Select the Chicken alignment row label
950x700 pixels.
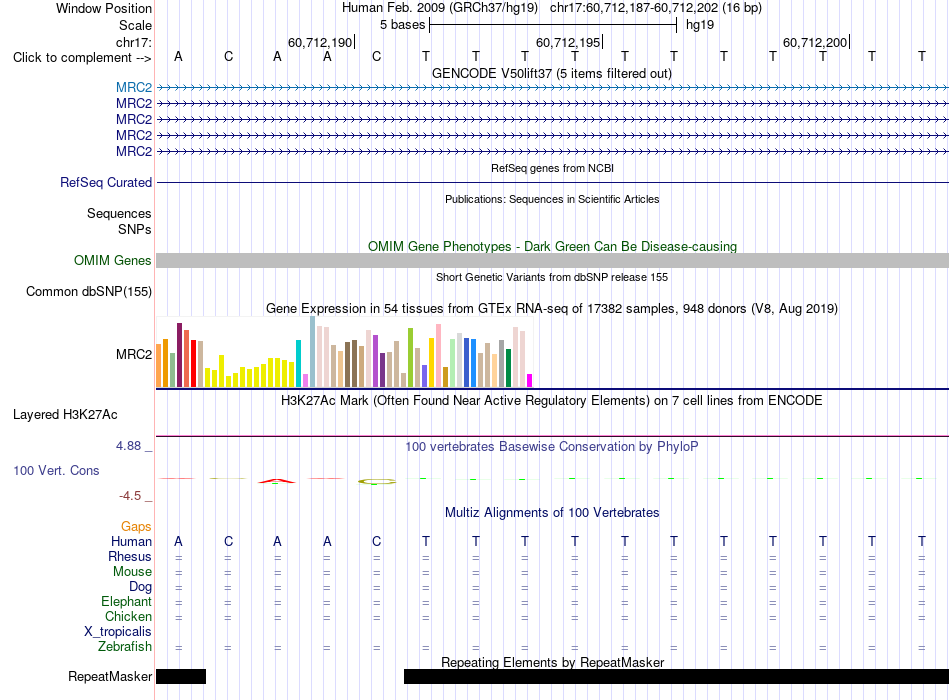(128, 616)
